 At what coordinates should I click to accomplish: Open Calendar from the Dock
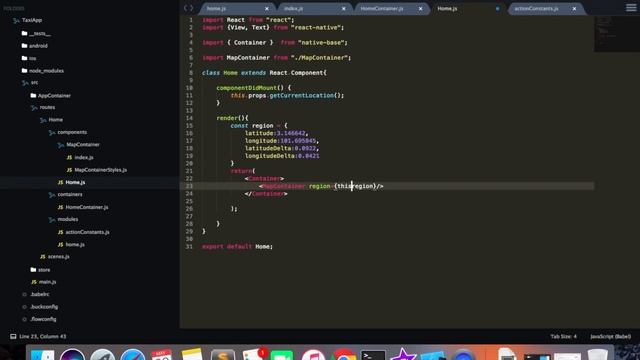[162, 355]
